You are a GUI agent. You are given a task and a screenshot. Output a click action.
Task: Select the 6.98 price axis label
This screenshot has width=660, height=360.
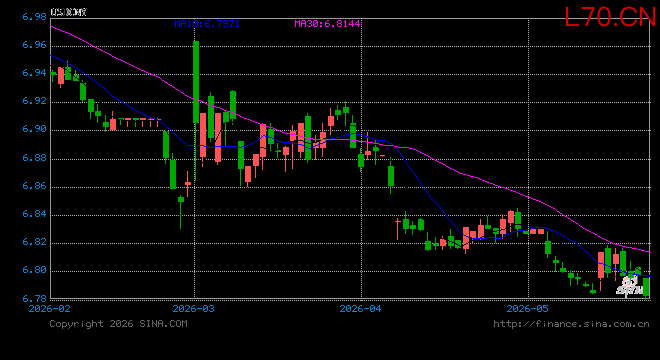[x=35, y=17]
